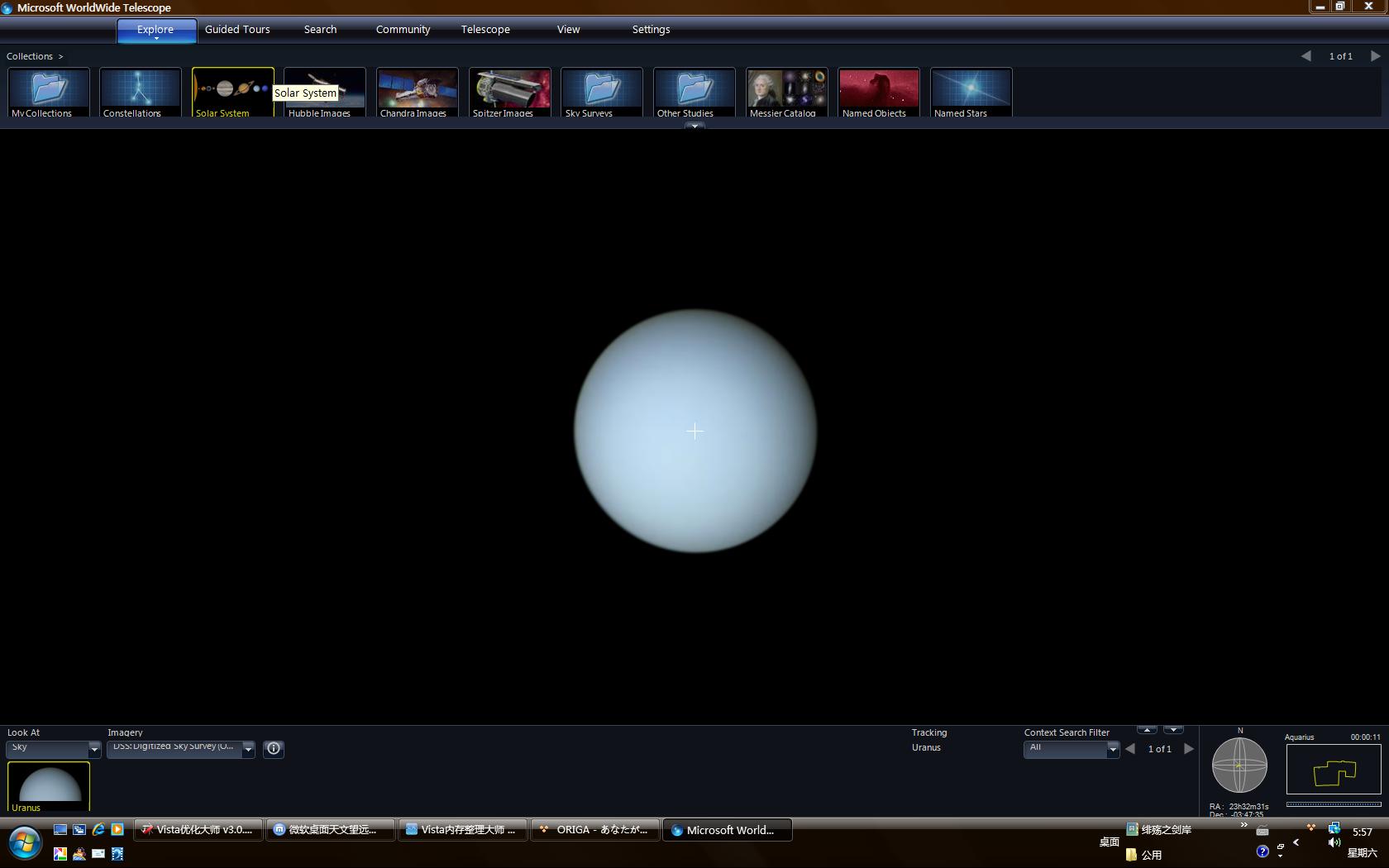Go to previous context results page
The image size is (1389, 868).
1130,748
